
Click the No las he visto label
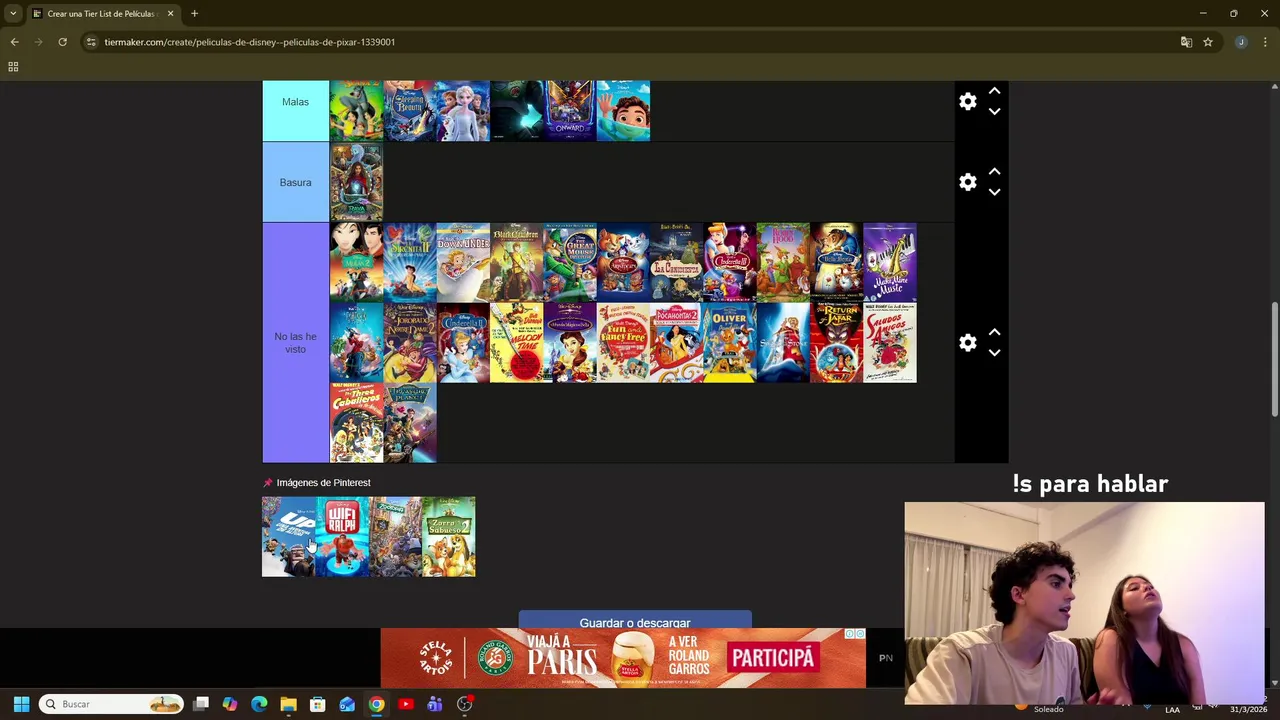point(295,343)
